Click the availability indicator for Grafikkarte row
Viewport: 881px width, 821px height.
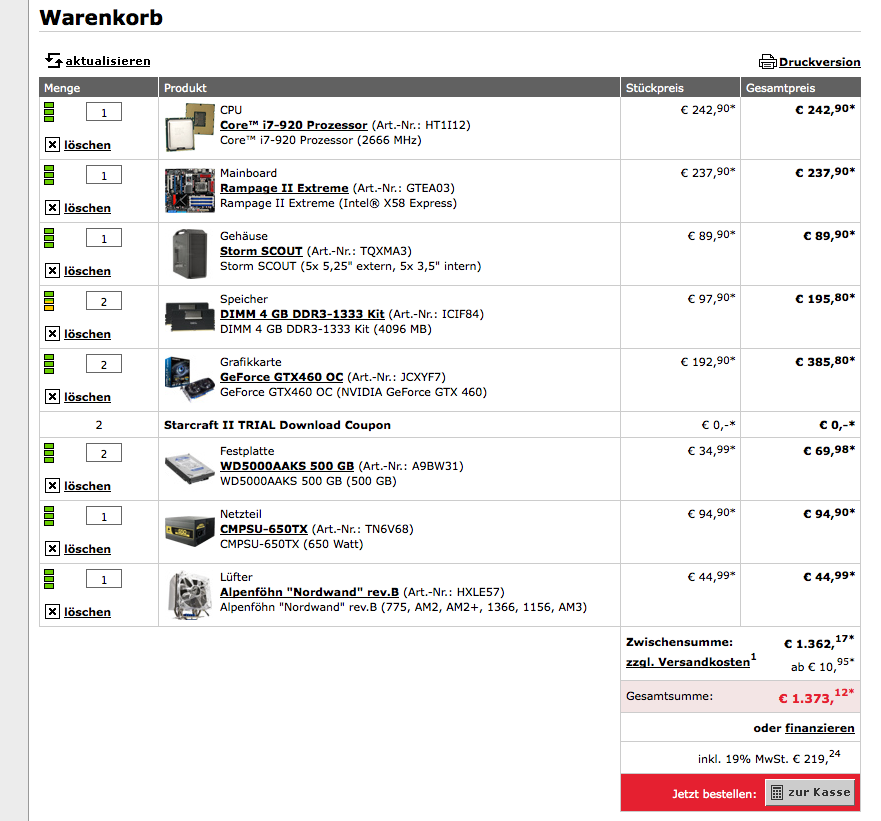click(x=49, y=364)
